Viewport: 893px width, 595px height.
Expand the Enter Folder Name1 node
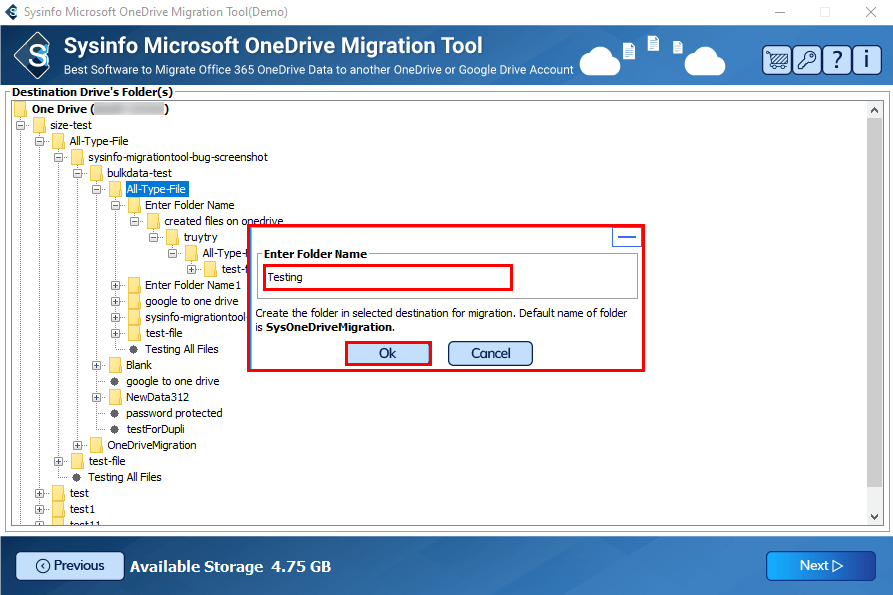tap(116, 285)
